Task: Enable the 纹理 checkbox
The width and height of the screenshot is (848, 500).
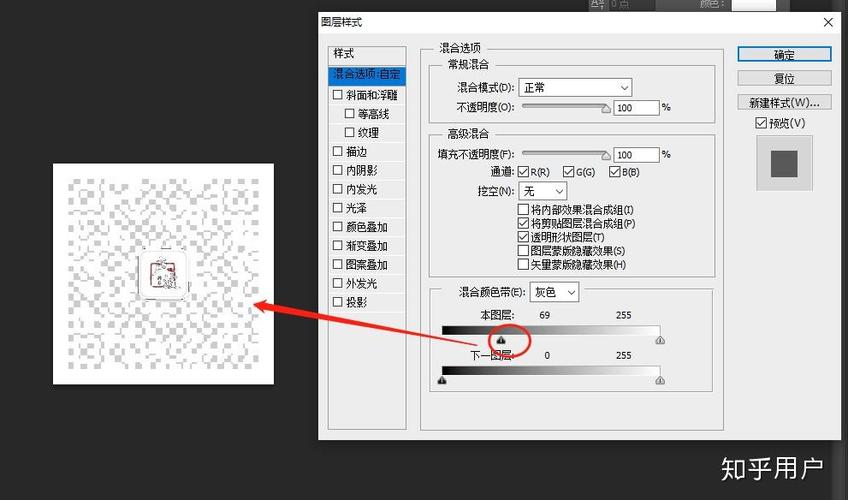Action: click(349, 132)
